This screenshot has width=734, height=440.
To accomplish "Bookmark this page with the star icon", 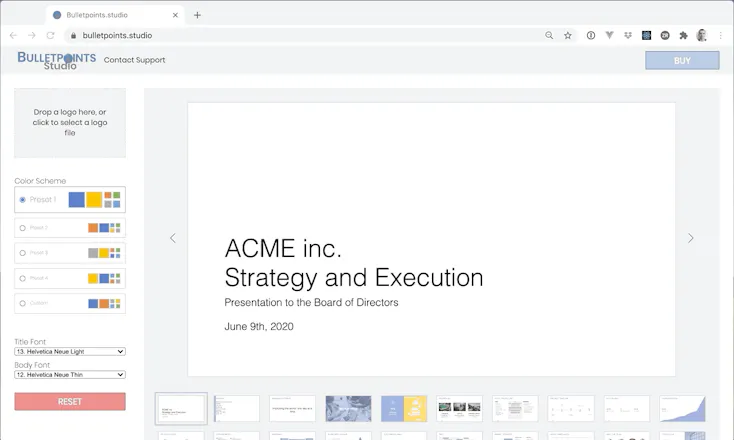I will tap(568, 36).
